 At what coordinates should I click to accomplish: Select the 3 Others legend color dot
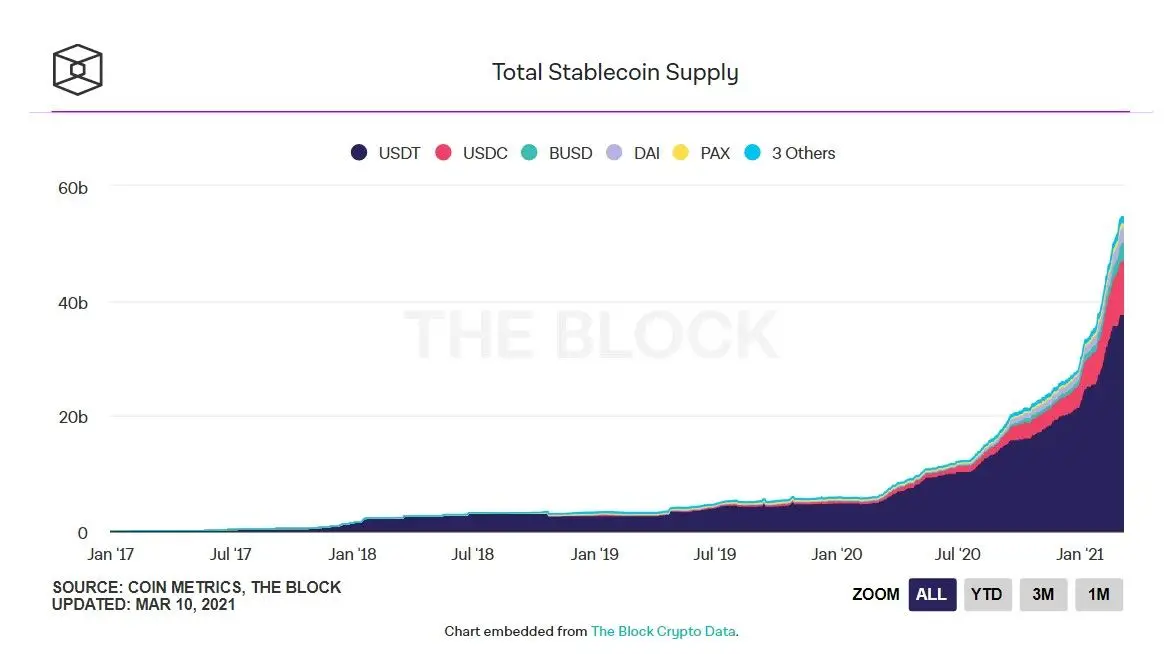click(x=752, y=153)
